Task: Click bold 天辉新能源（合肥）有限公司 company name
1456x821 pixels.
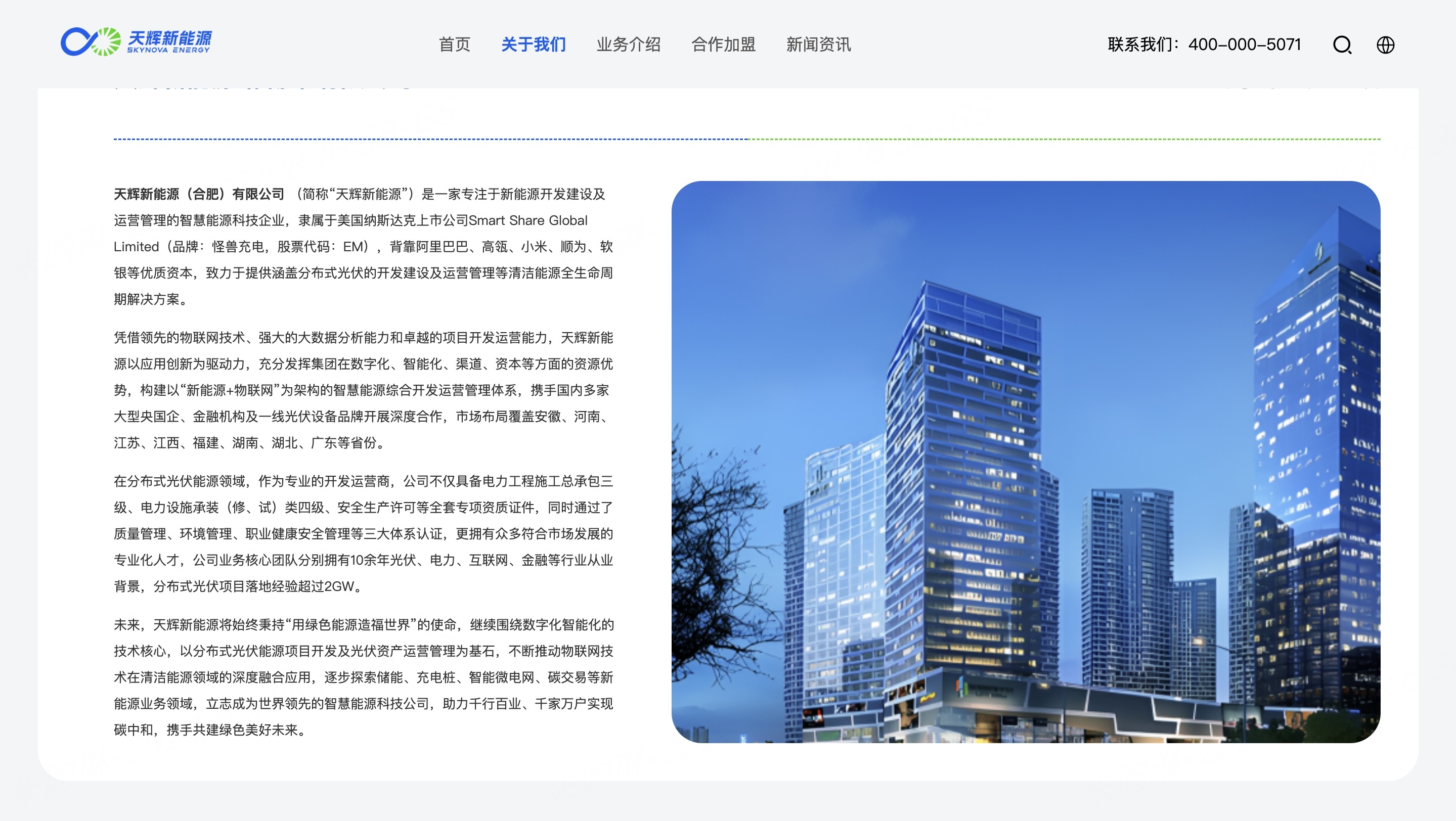Action: (x=199, y=194)
